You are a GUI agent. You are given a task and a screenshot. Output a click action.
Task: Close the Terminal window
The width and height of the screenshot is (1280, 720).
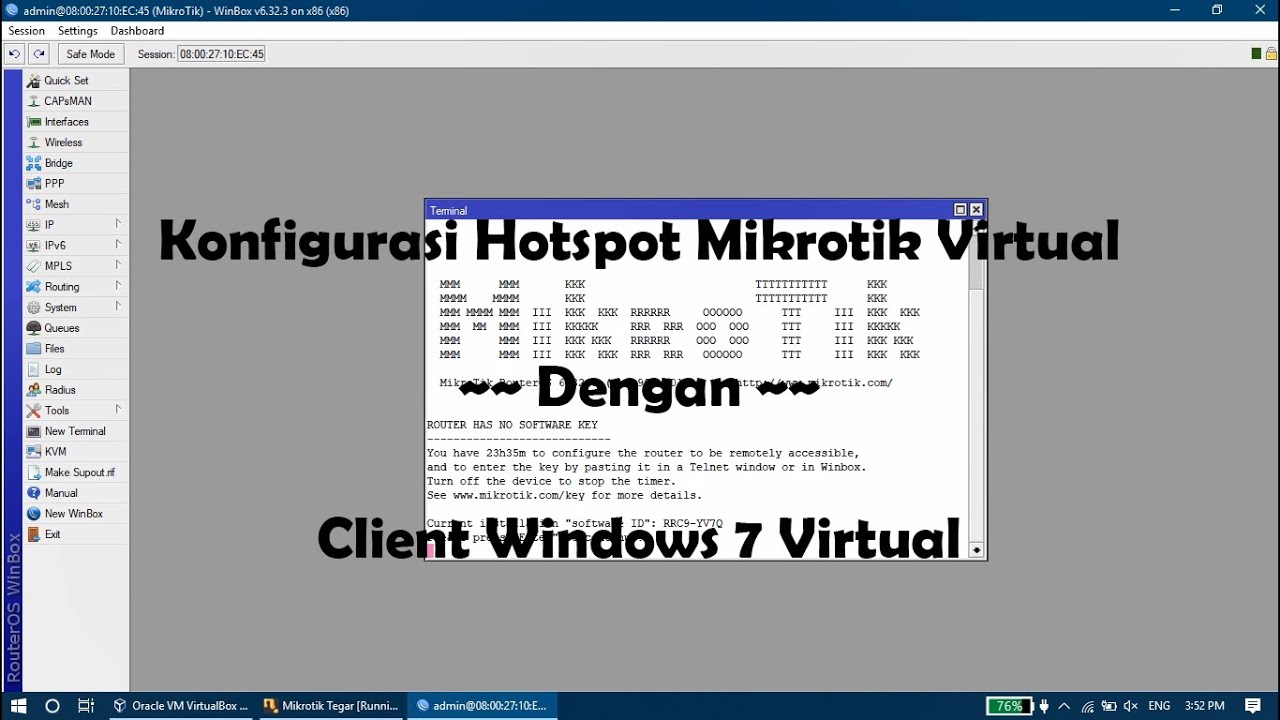tap(977, 210)
